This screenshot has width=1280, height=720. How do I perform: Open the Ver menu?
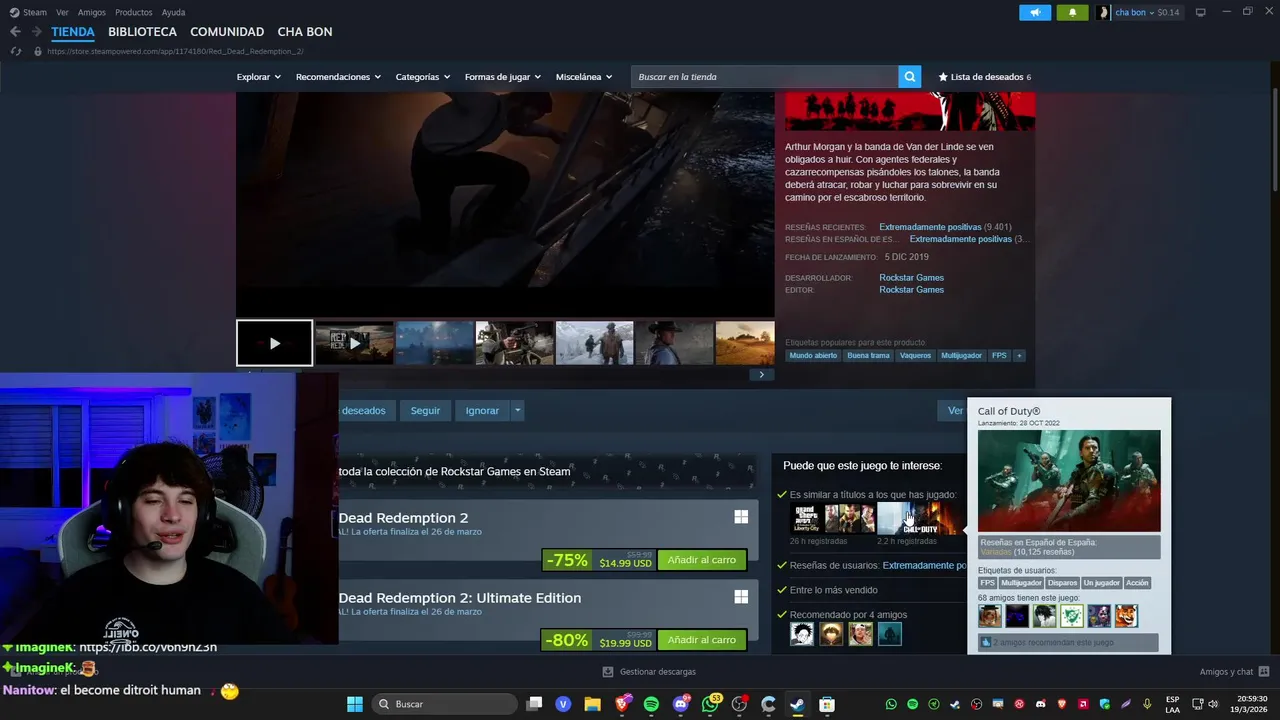(63, 12)
